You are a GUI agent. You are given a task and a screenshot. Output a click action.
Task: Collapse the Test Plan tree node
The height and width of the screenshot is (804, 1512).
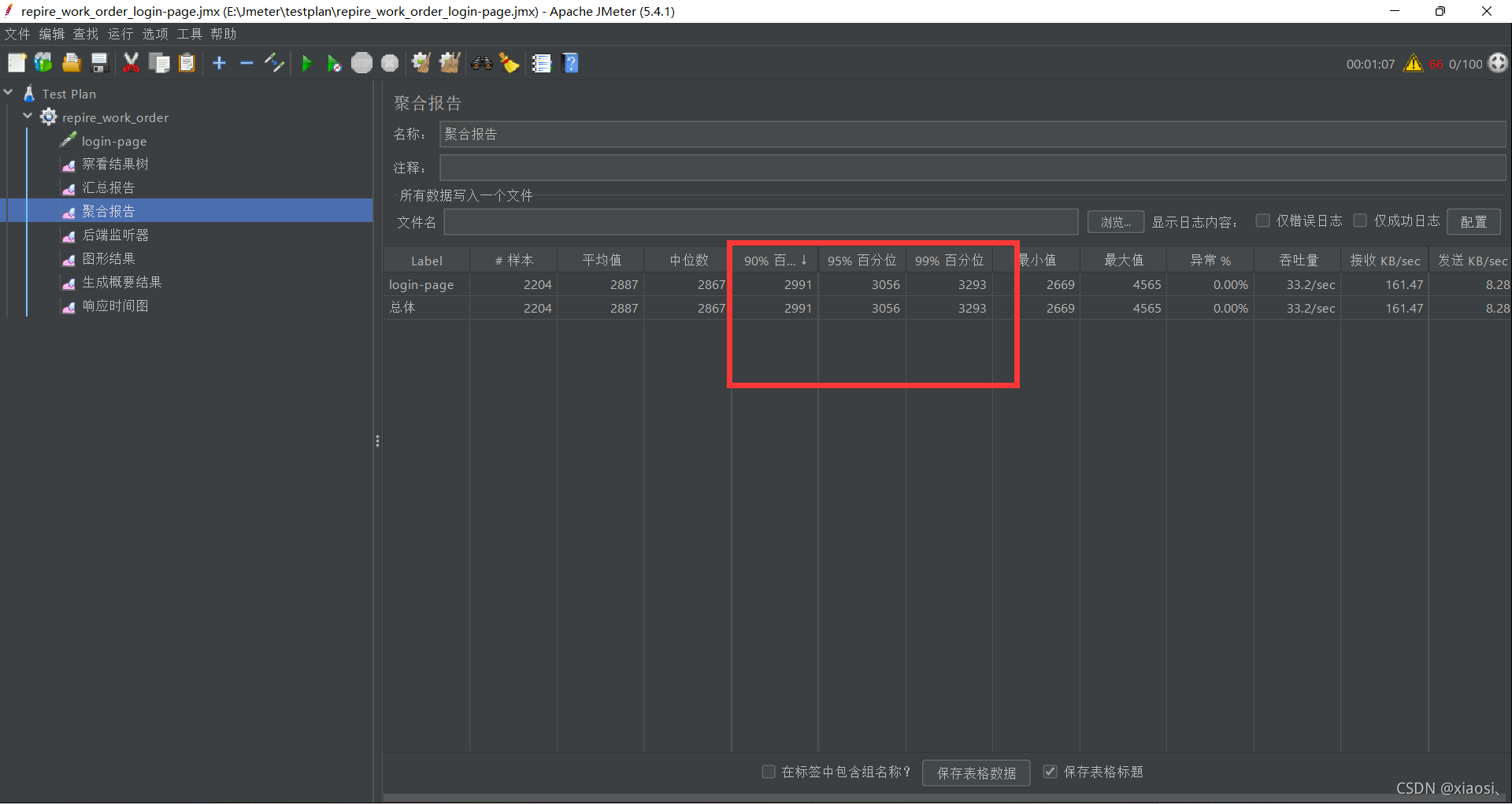point(9,93)
